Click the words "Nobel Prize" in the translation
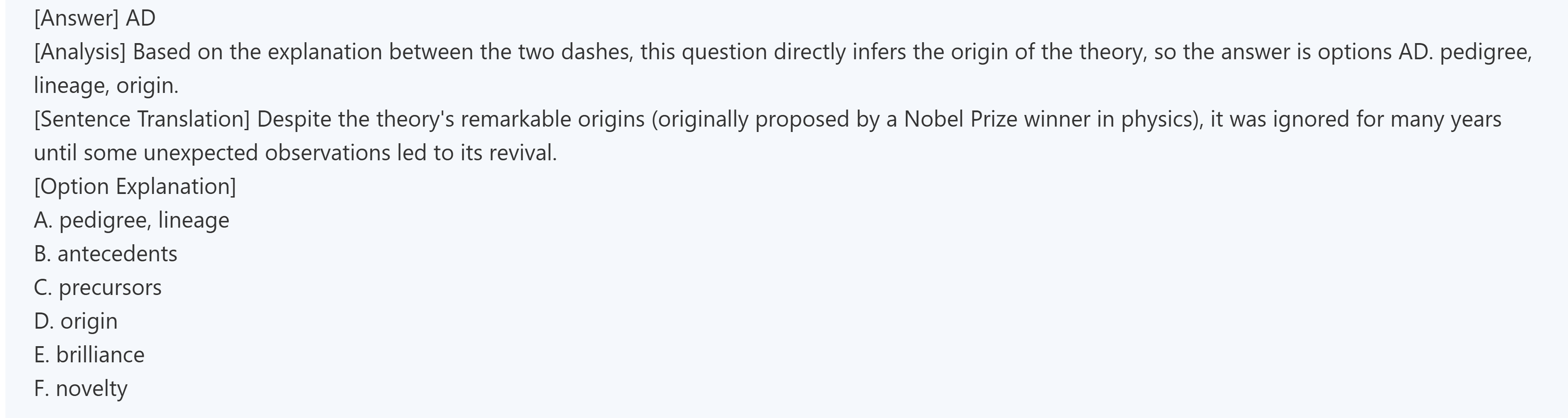Image resolution: width=1568 pixels, height=418 pixels. [960, 119]
